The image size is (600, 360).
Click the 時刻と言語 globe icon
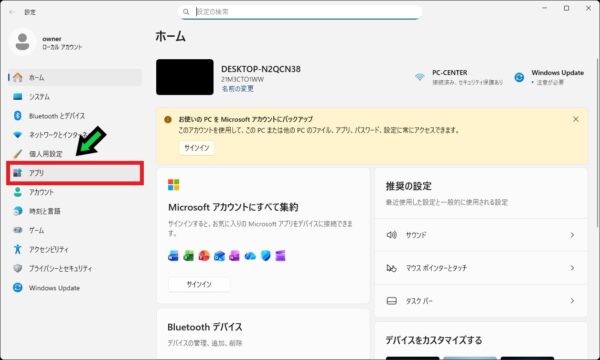click(18, 211)
